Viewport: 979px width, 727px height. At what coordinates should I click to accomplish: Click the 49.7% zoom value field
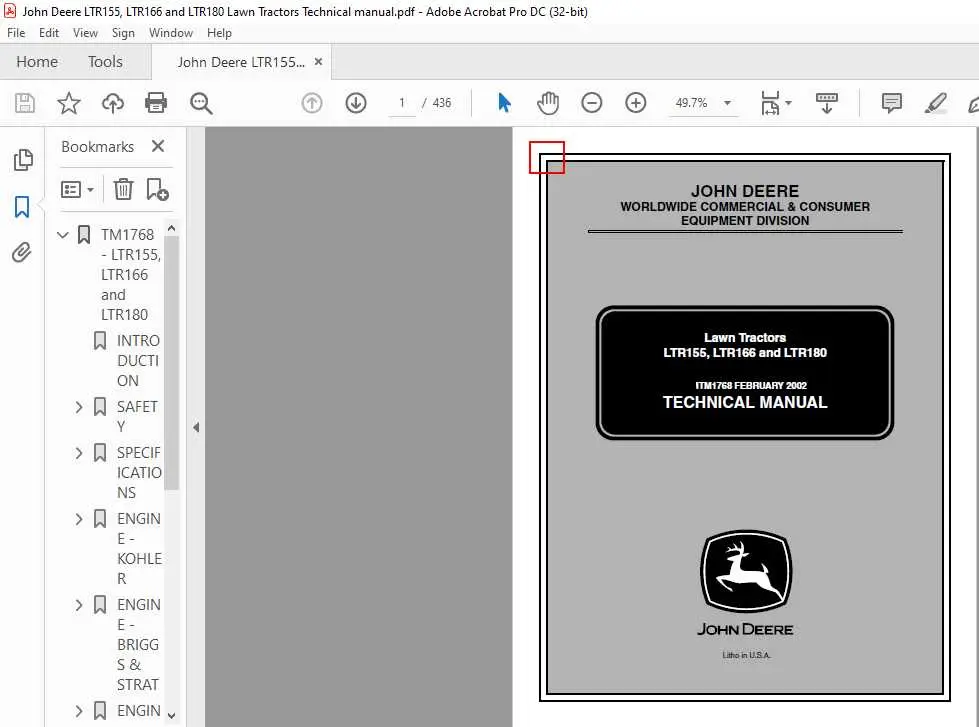coord(691,102)
